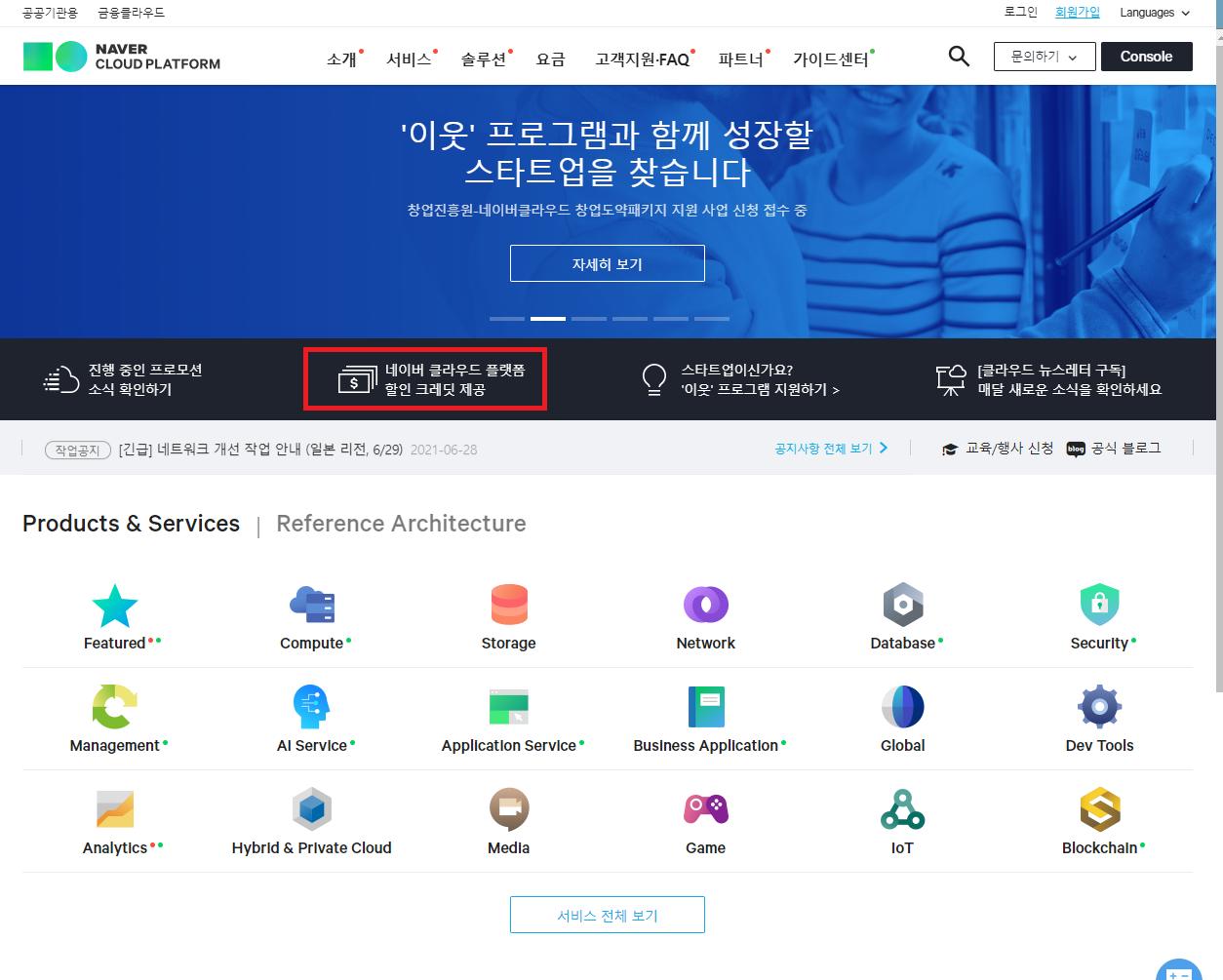The image size is (1223, 980).
Task: Expand the 문의하기 dropdown button
Action: (x=1045, y=57)
